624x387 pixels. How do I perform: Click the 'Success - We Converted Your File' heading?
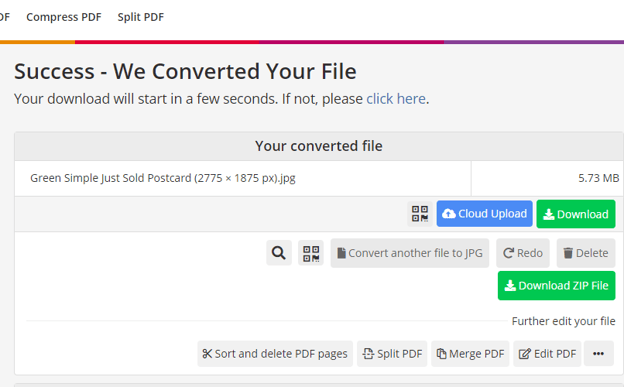click(185, 72)
